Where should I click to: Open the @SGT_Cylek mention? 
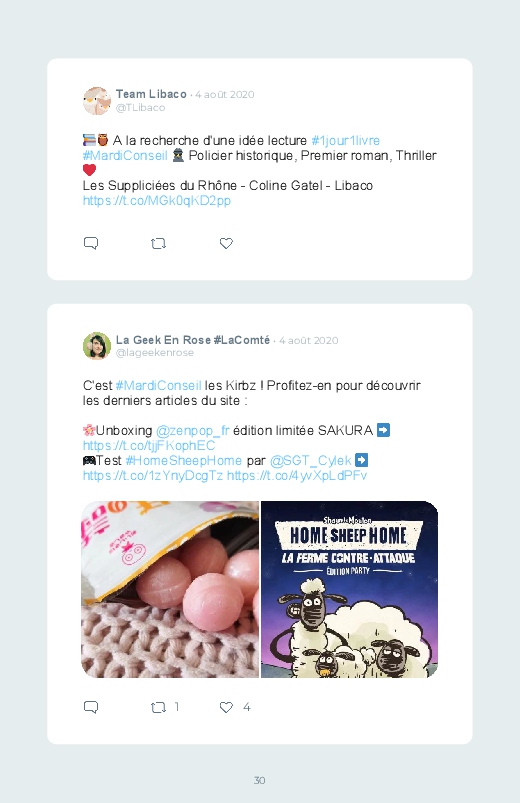pyautogui.click(x=310, y=460)
